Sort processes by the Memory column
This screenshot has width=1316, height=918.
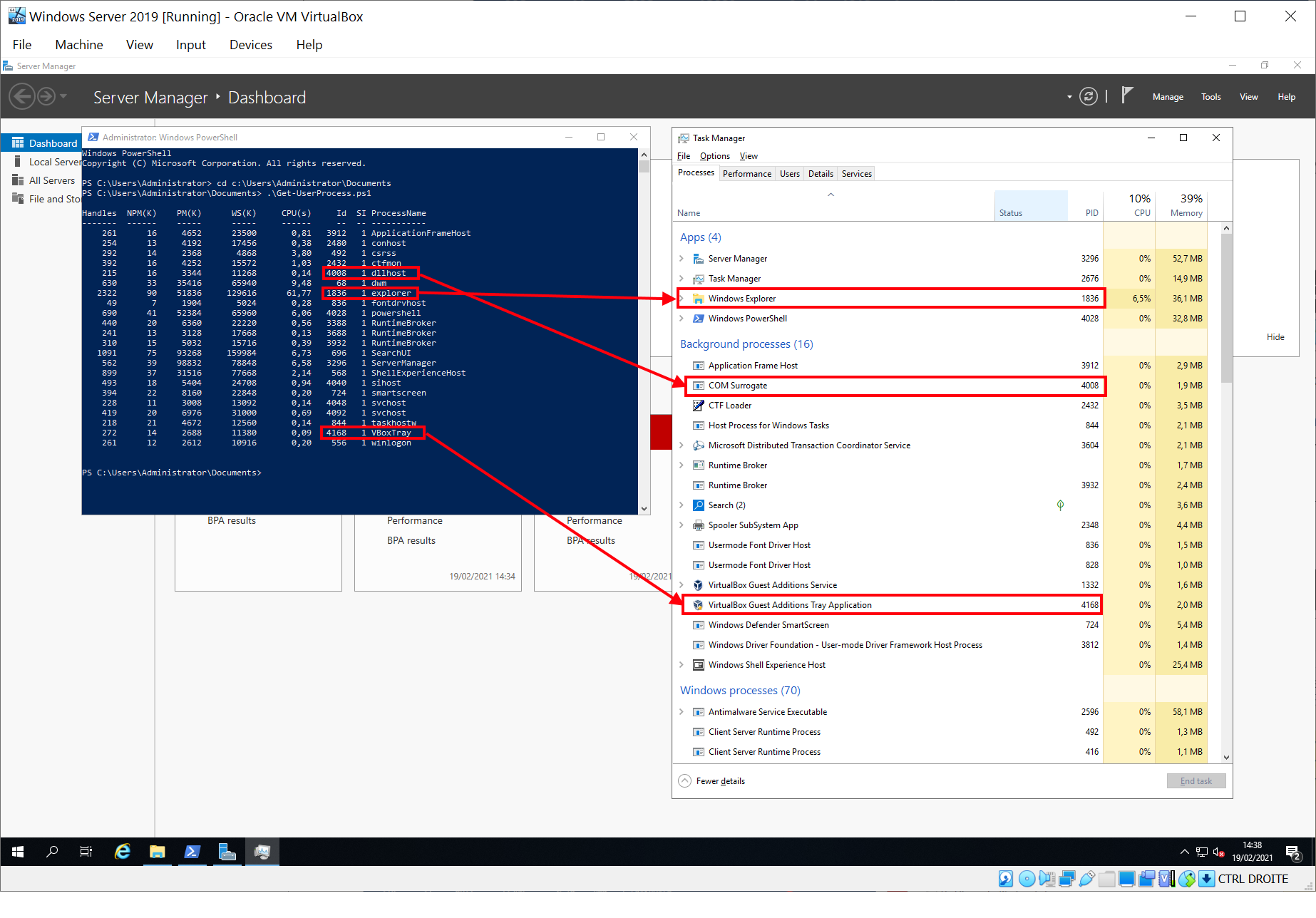1186,213
